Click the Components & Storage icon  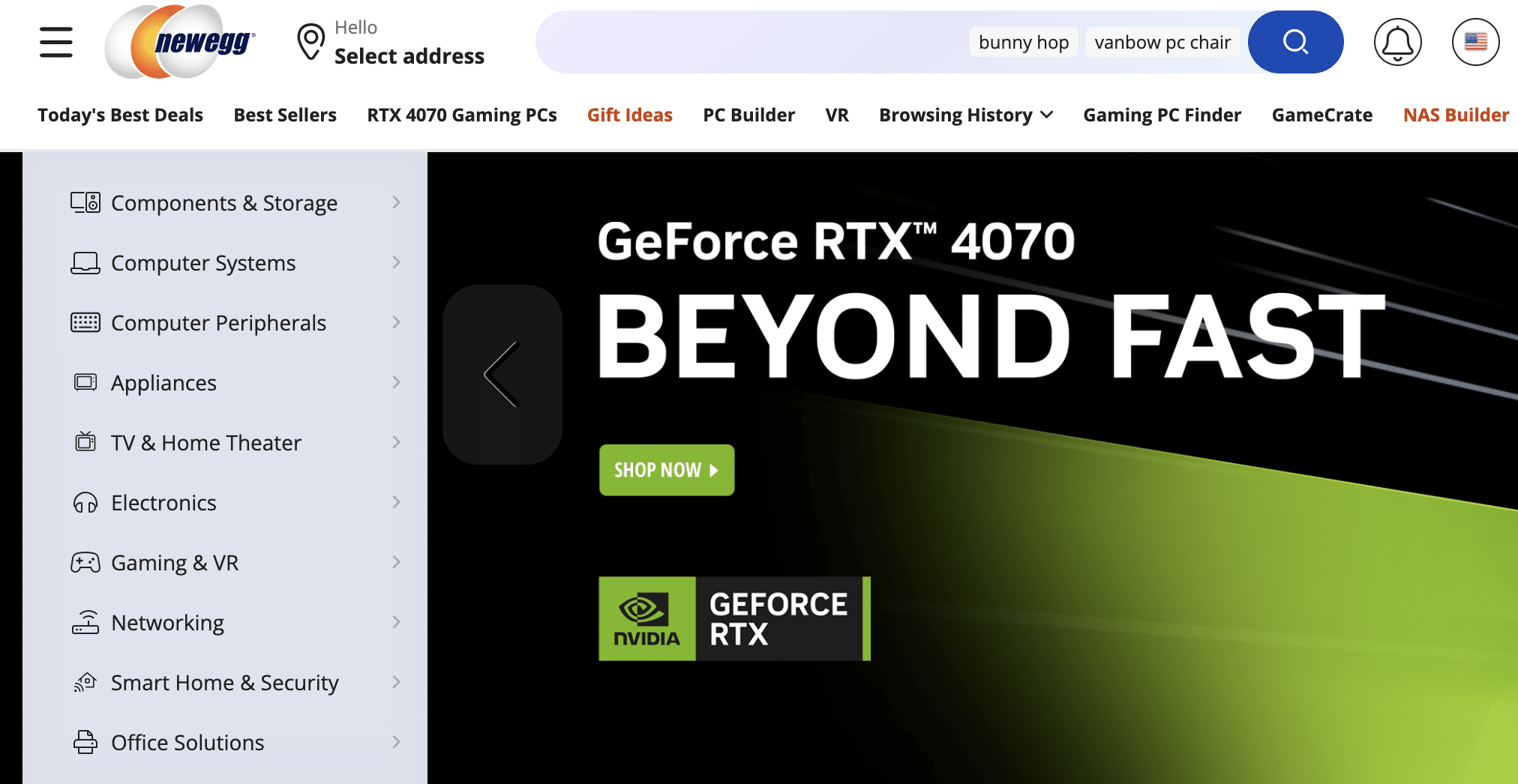click(85, 202)
